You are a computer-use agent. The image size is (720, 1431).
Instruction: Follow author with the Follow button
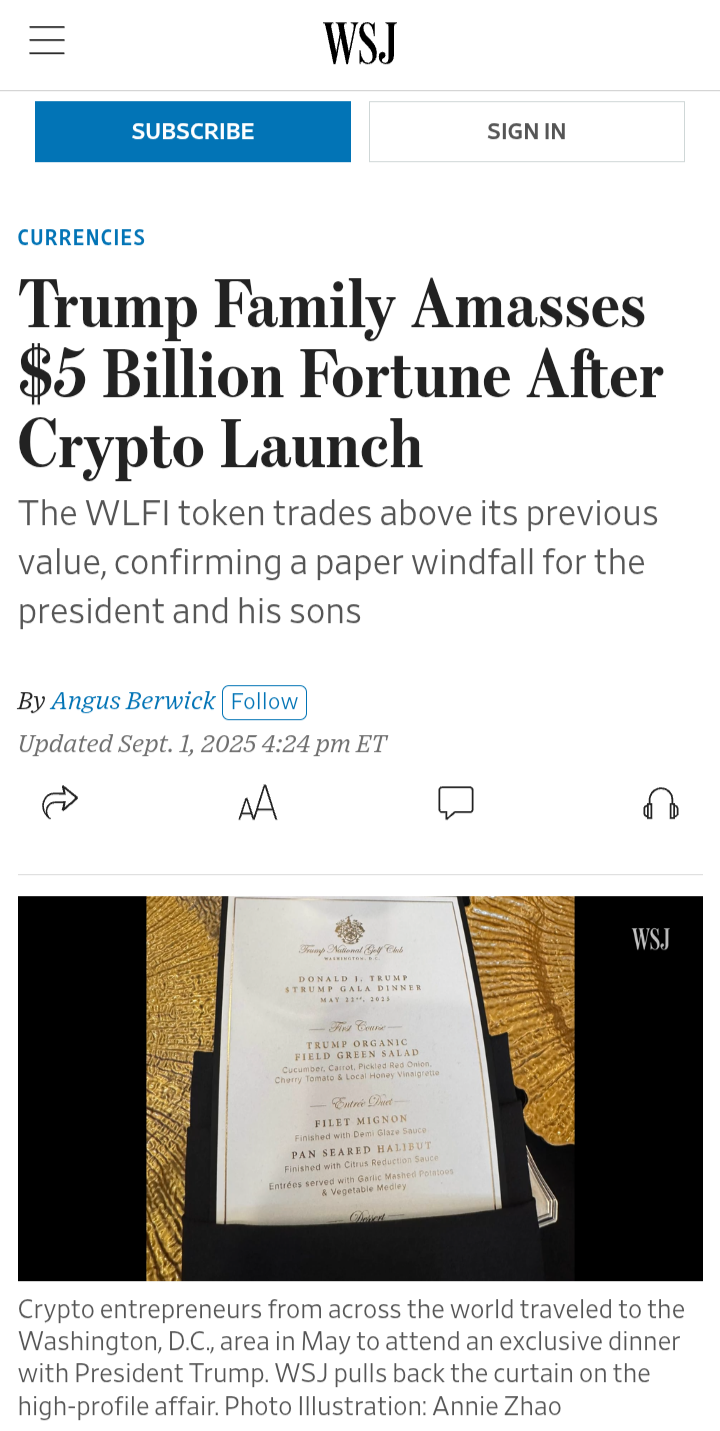tap(264, 702)
